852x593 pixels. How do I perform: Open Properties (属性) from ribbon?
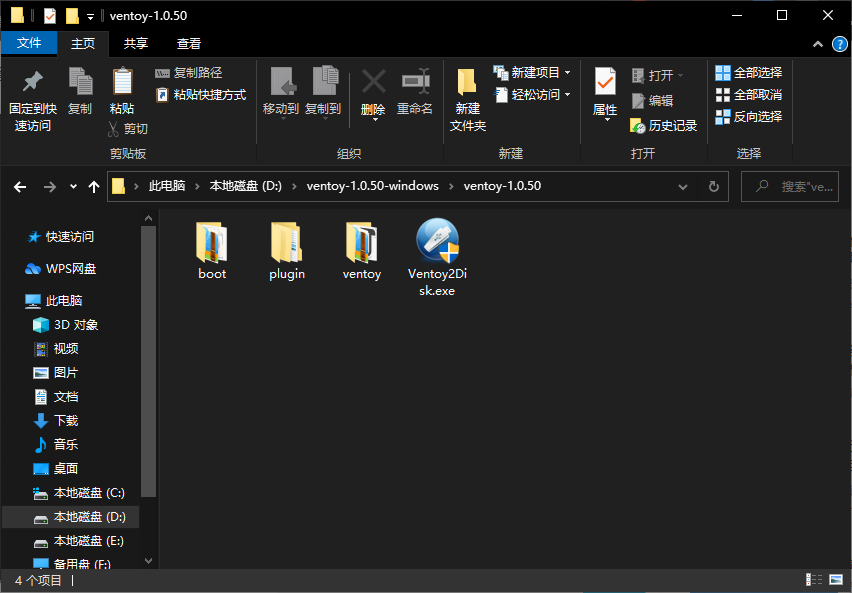pyautogui.click(x=605, y=93)
